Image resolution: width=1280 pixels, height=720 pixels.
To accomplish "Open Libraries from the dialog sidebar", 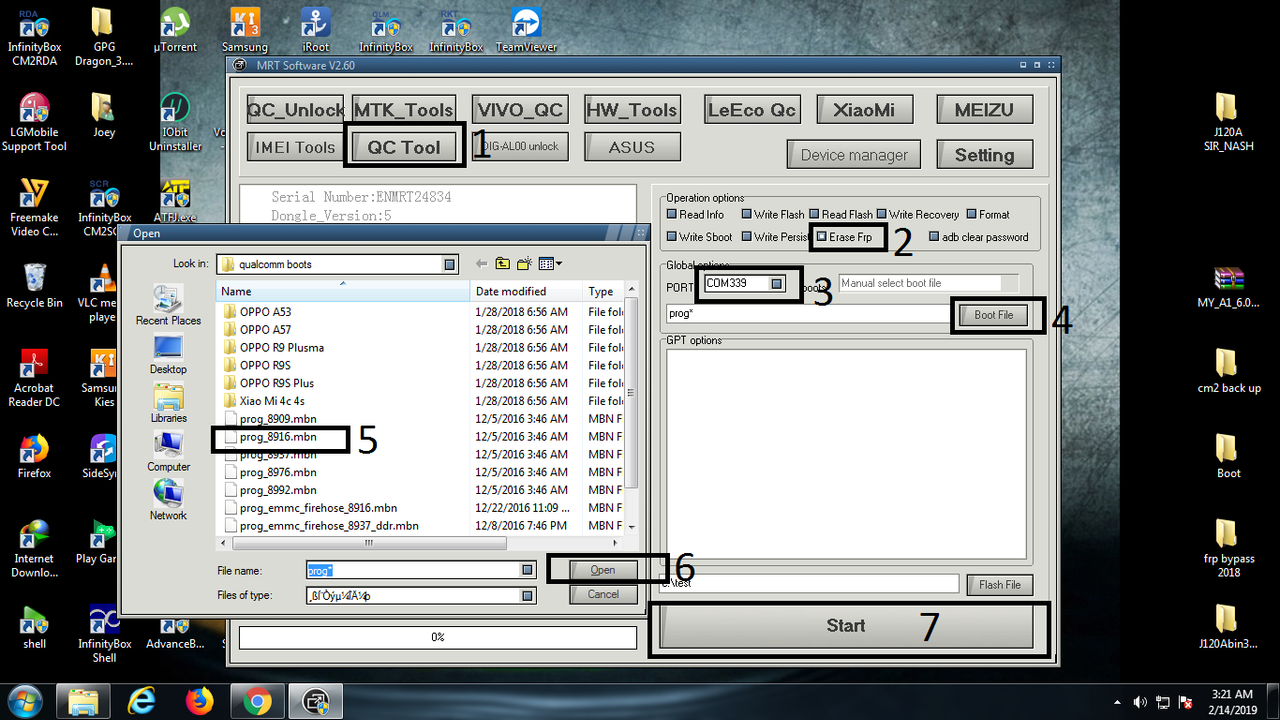I will pyautogui.click(x=168, y=402).
